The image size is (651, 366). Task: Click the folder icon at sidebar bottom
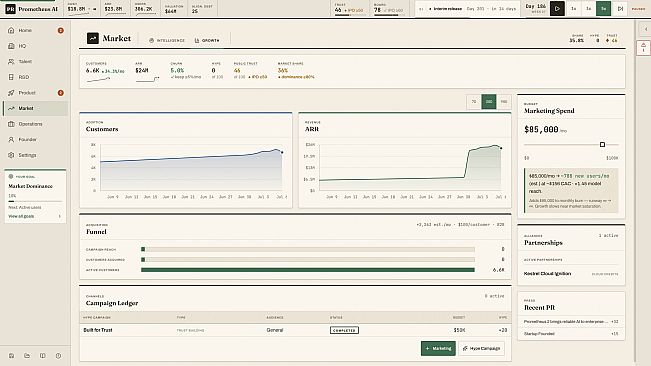click(x=27, y=356)
